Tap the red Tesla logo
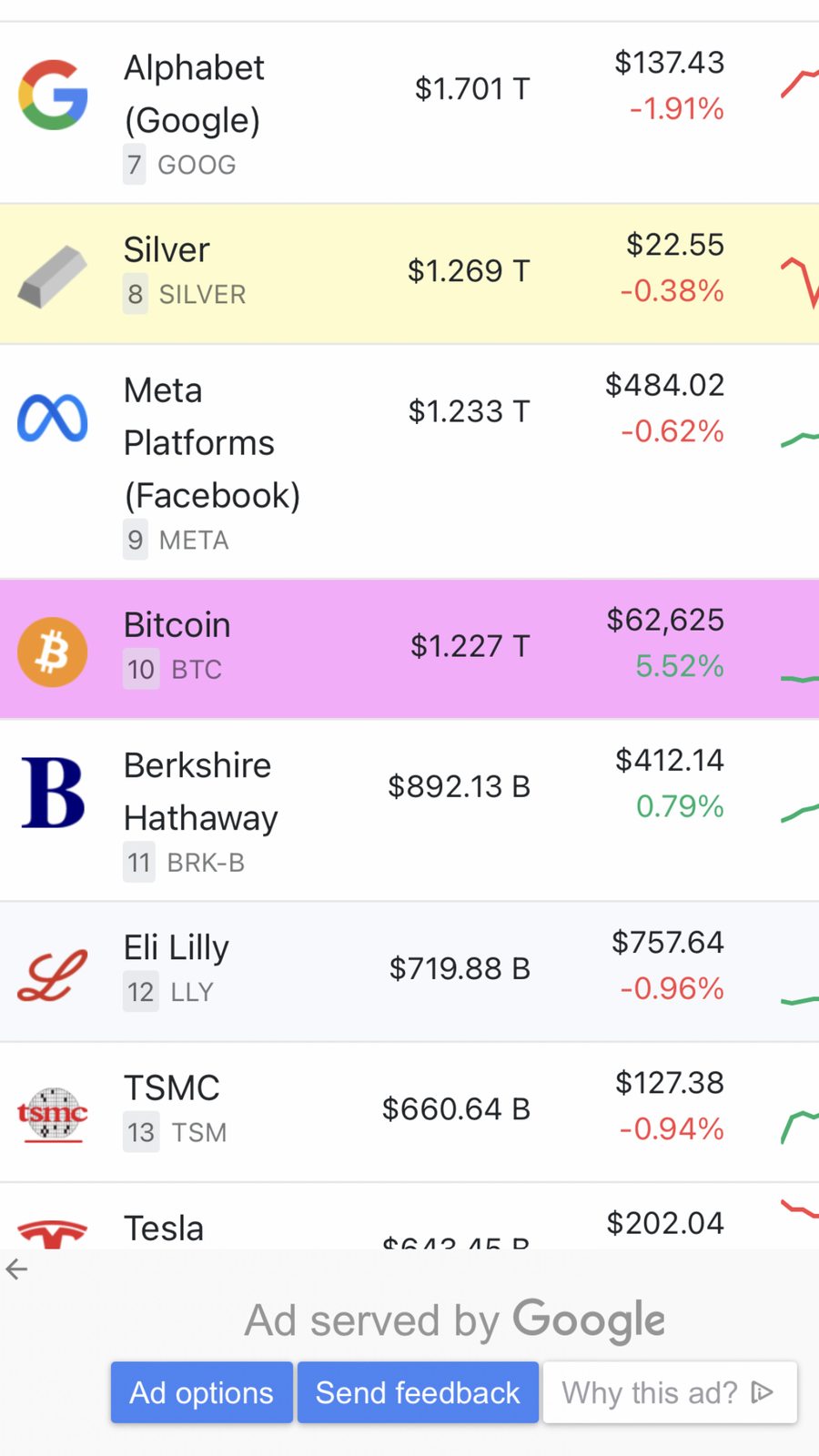Screen dimensions: 819x1456 click(x=53, y=1234)
